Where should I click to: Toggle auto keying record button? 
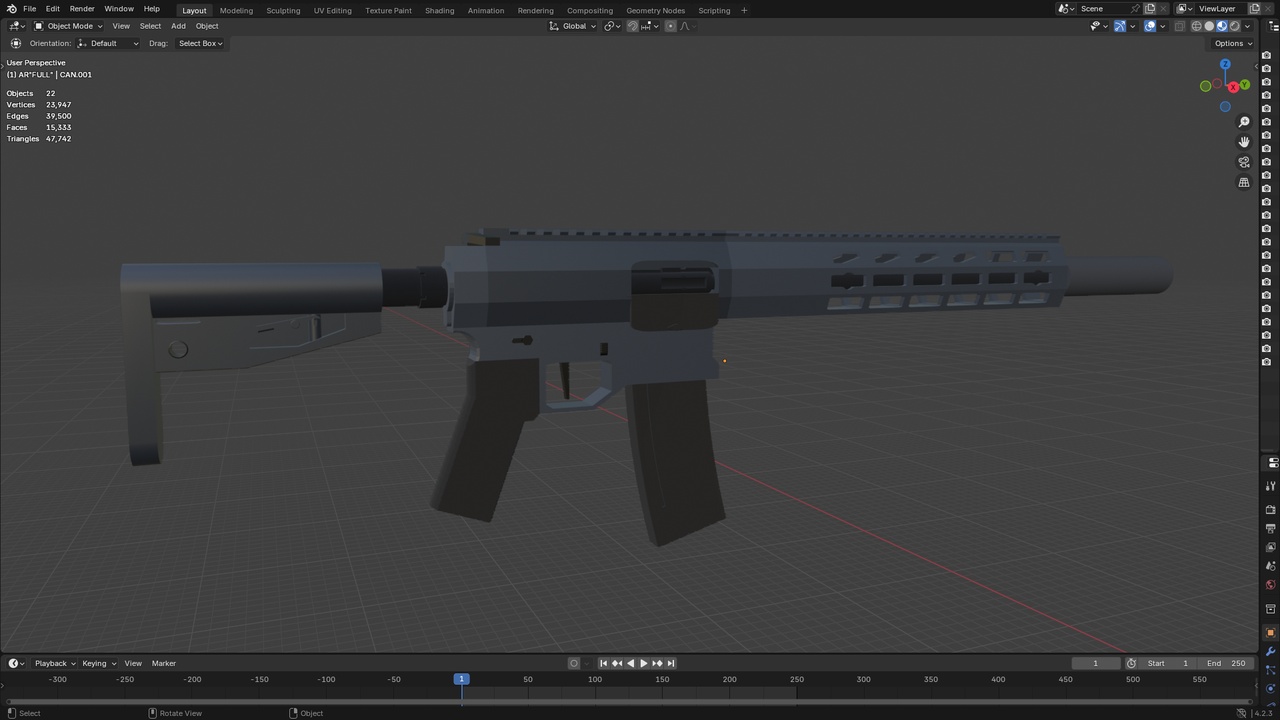(574, 663)
